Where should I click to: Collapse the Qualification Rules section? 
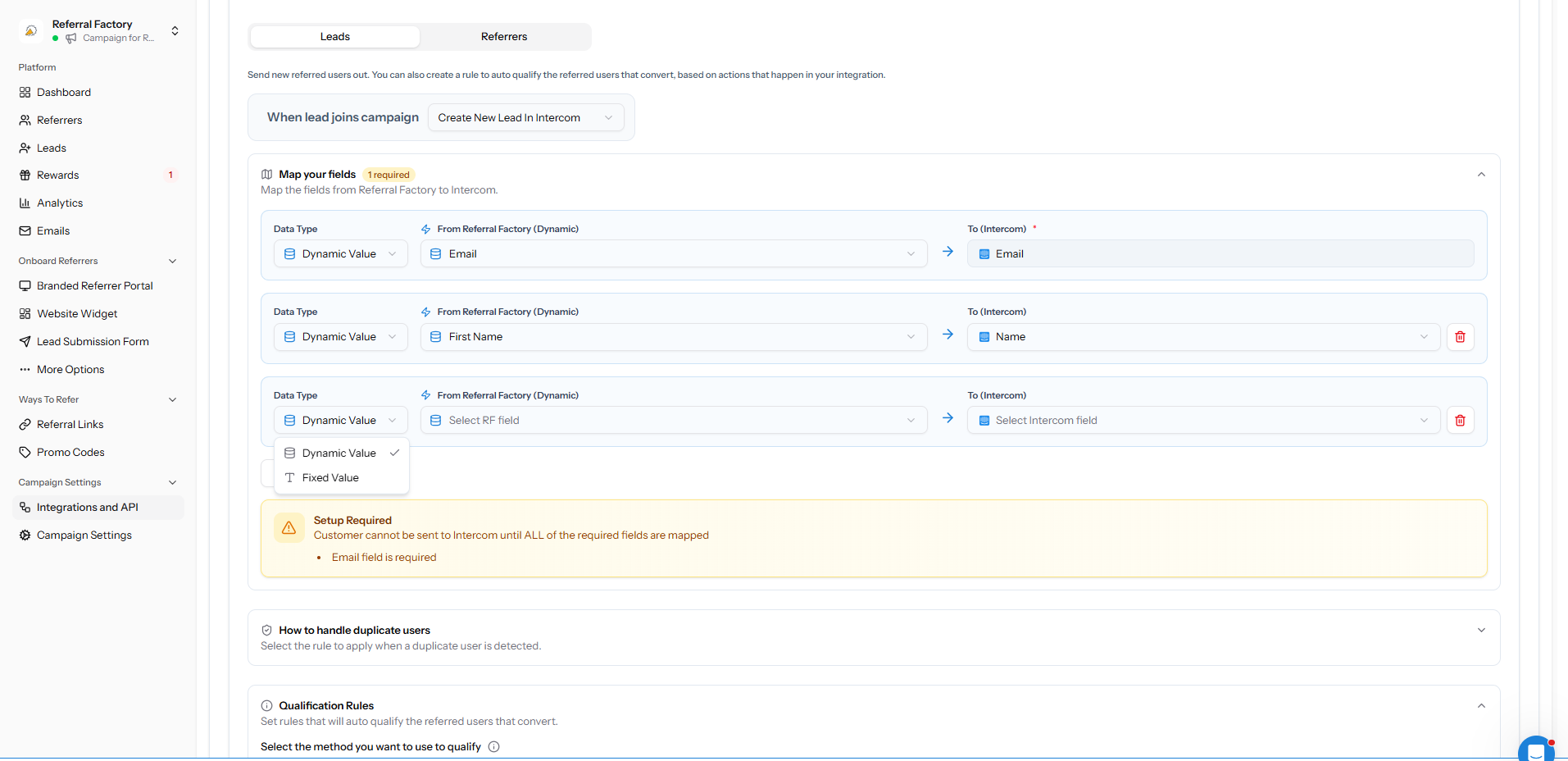[x=1481, y=706]
